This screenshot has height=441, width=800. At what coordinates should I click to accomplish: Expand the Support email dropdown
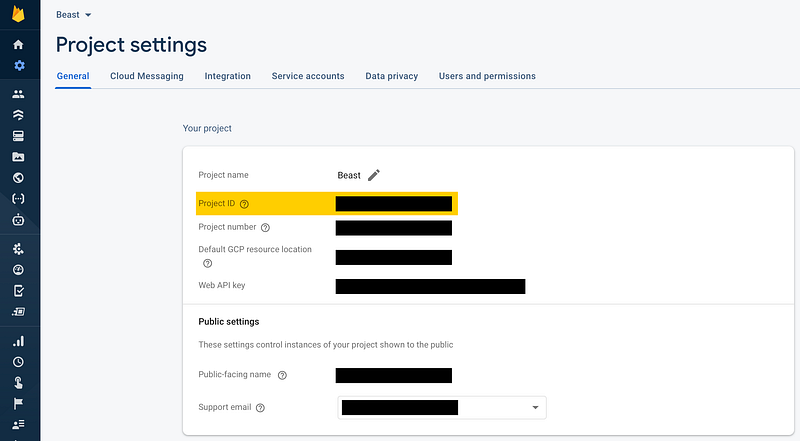[442, 407]
